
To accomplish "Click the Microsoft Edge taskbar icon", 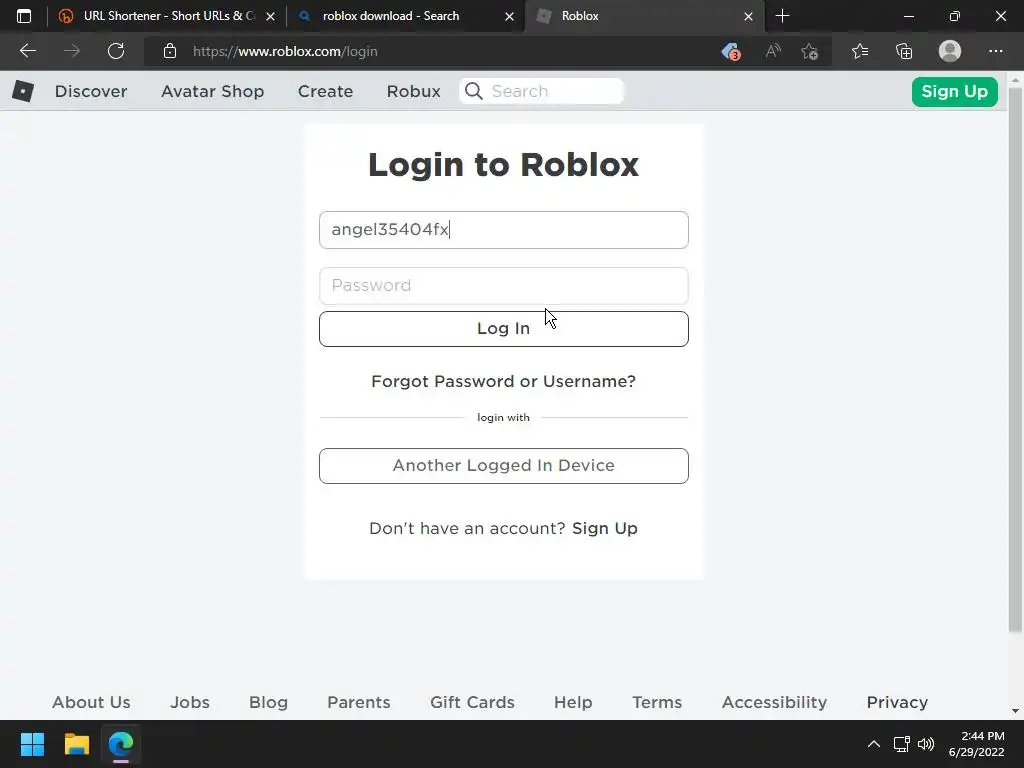I will 121,744.
